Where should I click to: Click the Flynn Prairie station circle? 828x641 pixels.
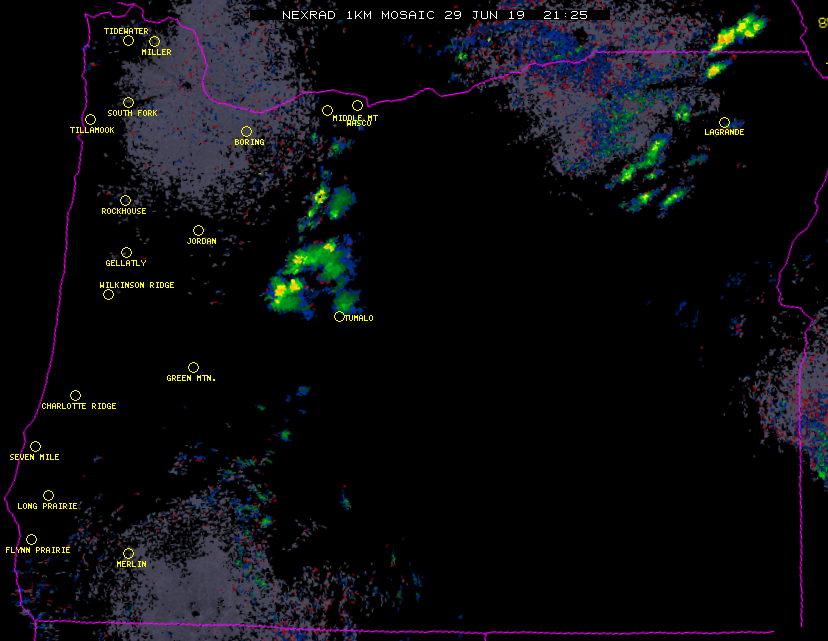[31, 539]
